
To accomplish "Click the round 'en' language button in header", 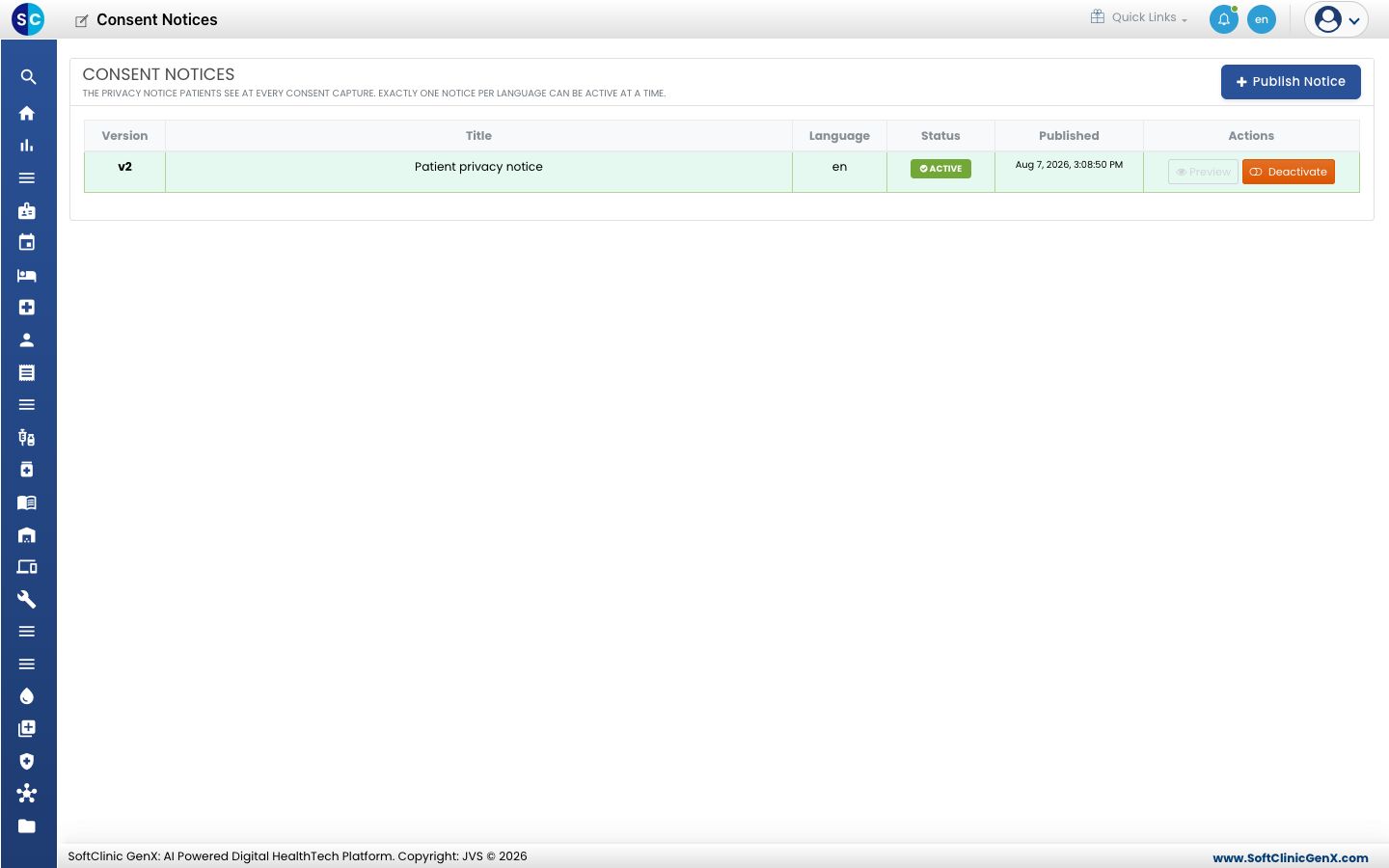I will 1262,19.
